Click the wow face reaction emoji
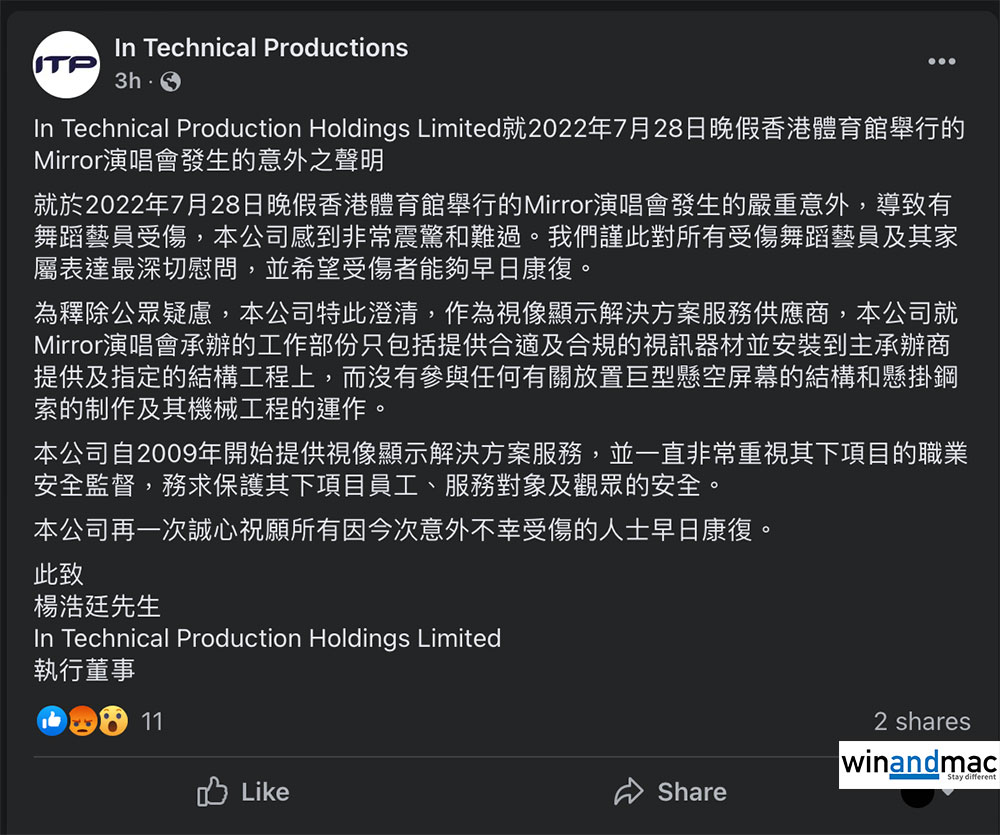 [113, 720]
